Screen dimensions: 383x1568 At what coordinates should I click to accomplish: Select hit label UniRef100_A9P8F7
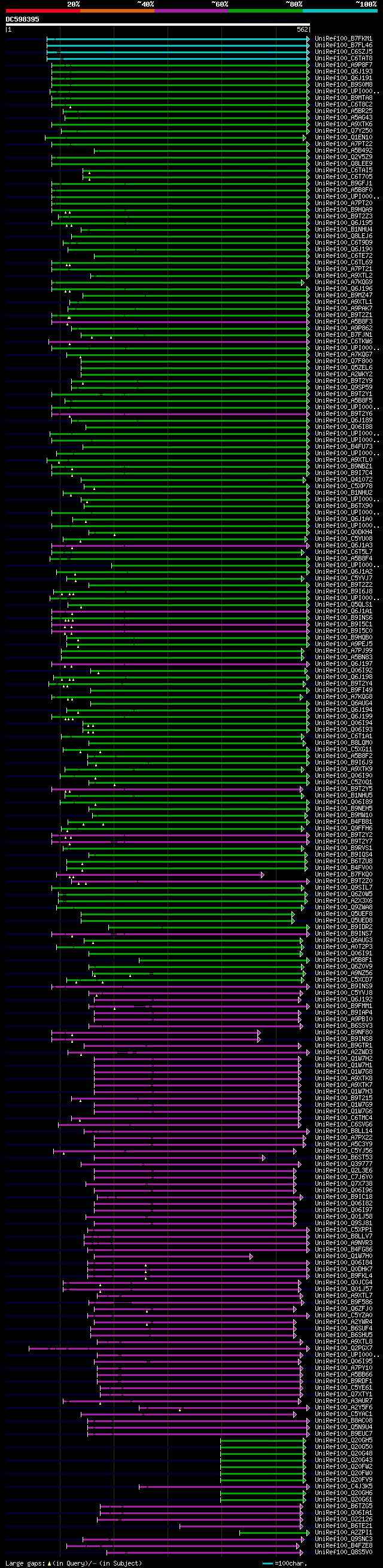344,65
